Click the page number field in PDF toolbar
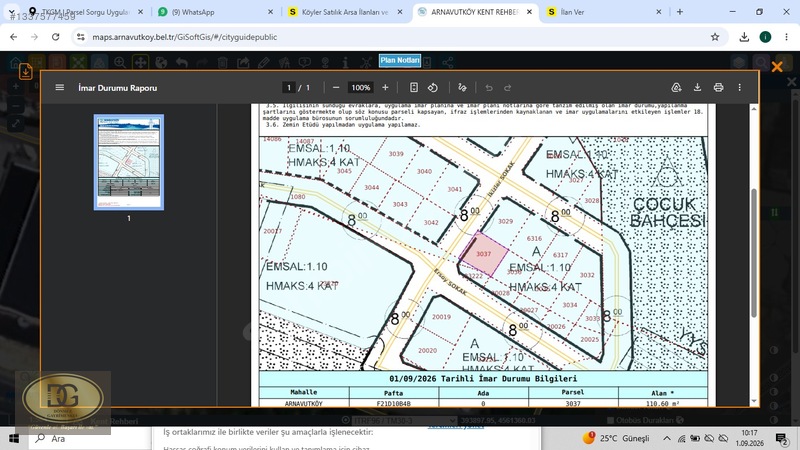Image resolution: width=800 pixels, height=450 pixels. click(289, 88)
